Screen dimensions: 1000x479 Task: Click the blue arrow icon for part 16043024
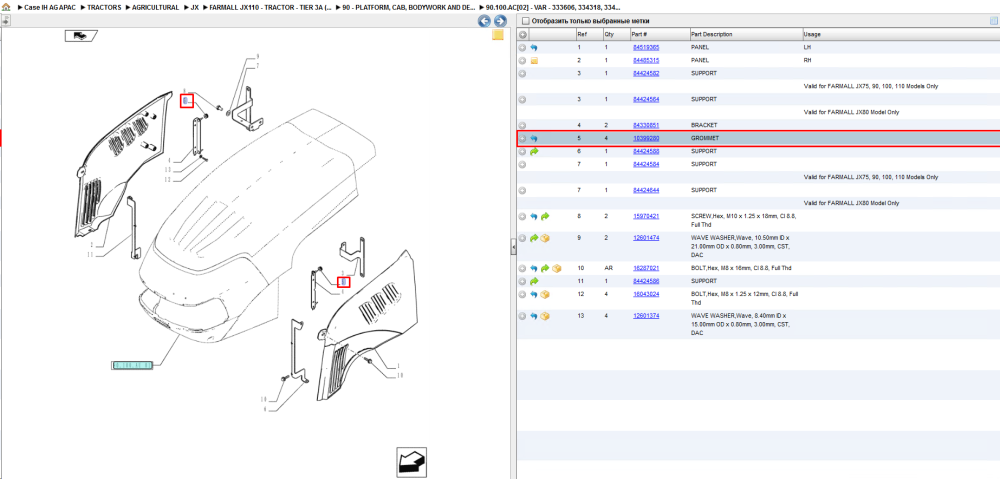coord(534,295)
